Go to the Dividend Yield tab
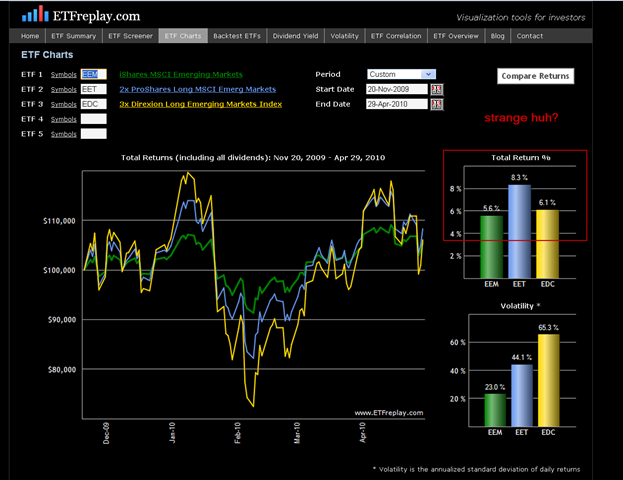Screen dimensions: 623x480 295,36
